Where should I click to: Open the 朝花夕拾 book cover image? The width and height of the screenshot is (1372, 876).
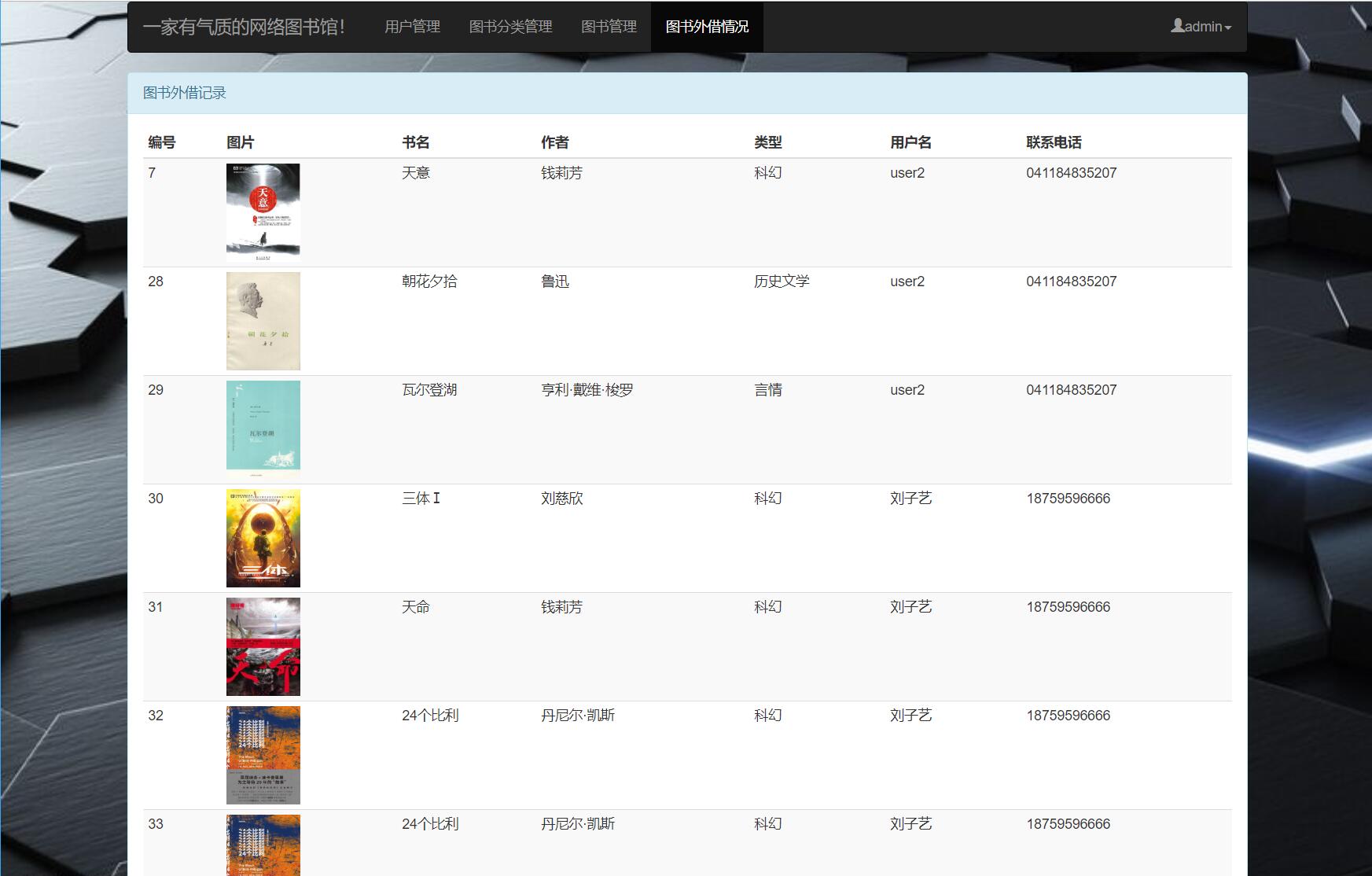263,321
